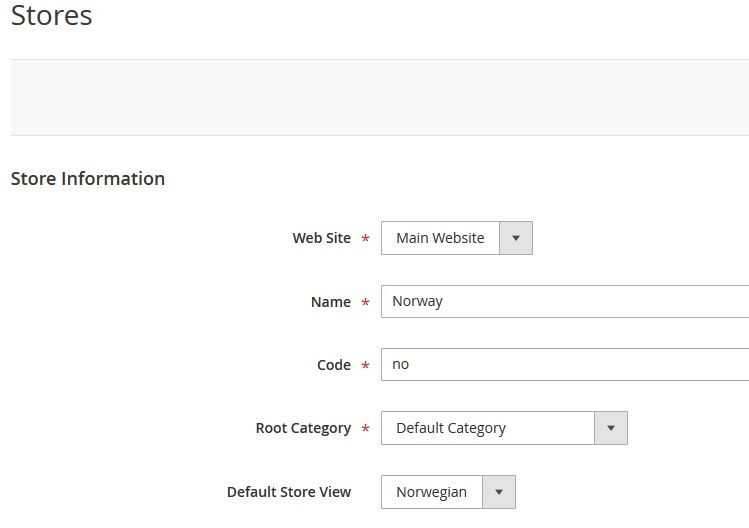Click the arrow icon beside Norwegian
This screenshot has width=749, height=528.
click(x=499, y=492)
